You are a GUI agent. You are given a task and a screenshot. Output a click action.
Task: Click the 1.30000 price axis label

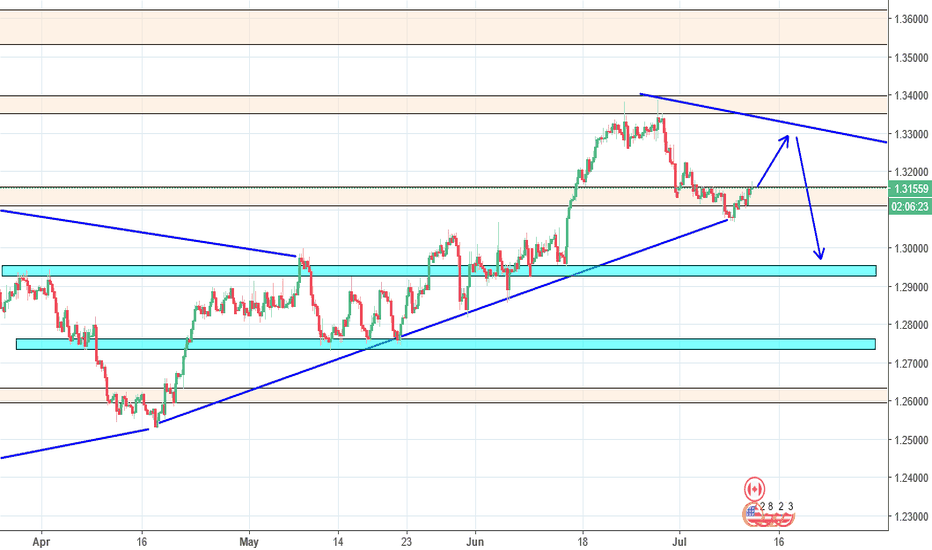click(911, 249)
